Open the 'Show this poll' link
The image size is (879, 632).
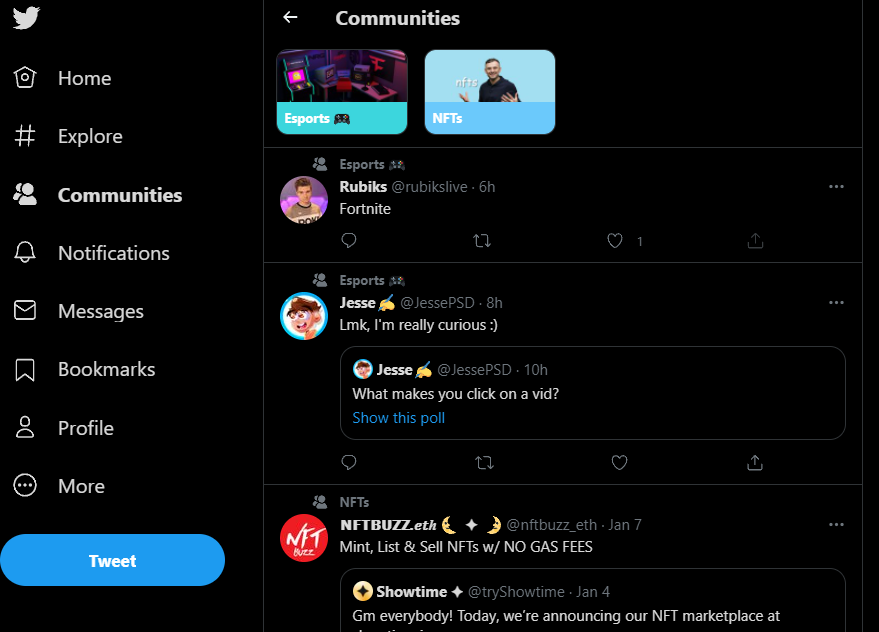click(x=398, y=418)
